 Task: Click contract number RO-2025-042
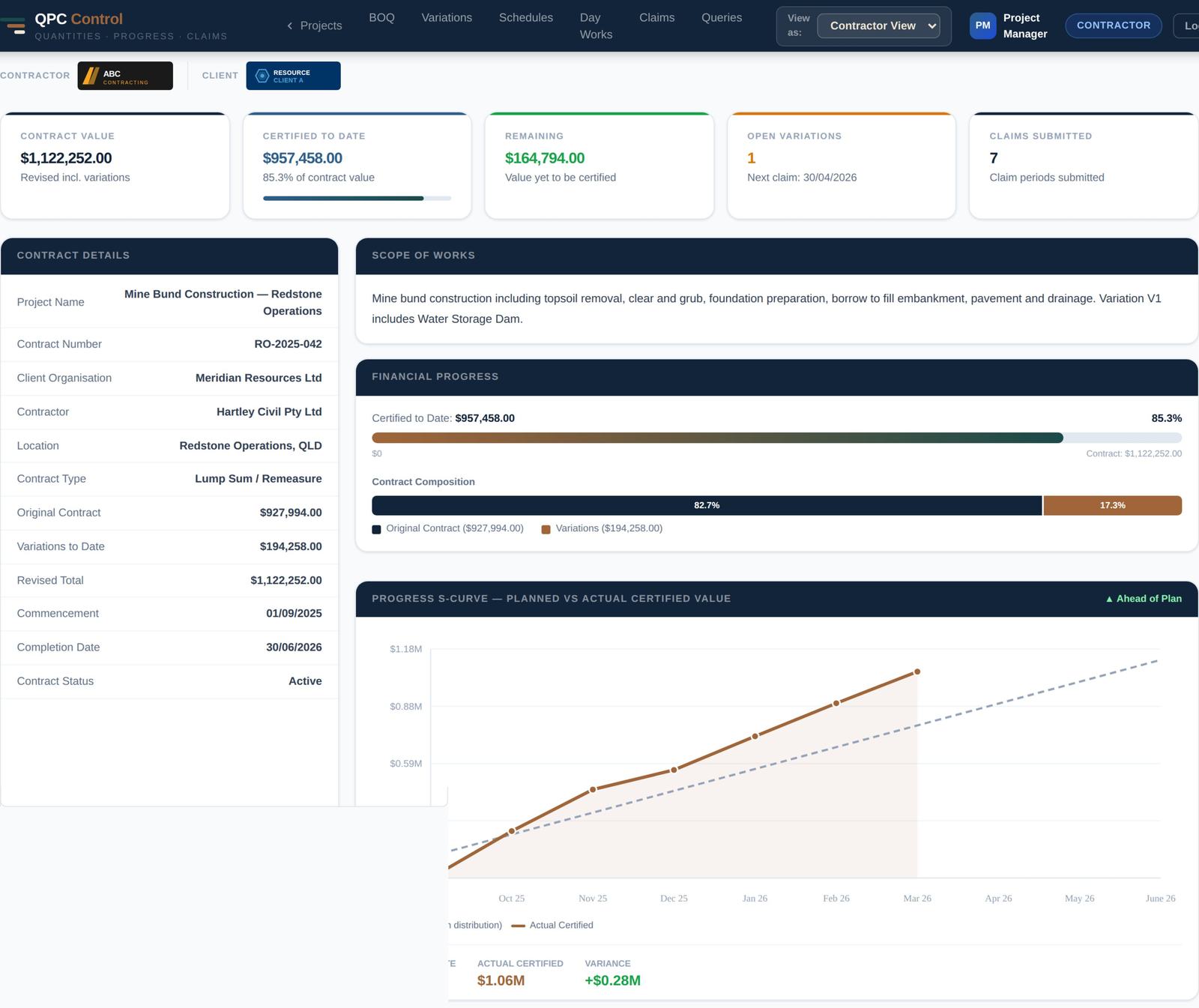tap(288, 344)
